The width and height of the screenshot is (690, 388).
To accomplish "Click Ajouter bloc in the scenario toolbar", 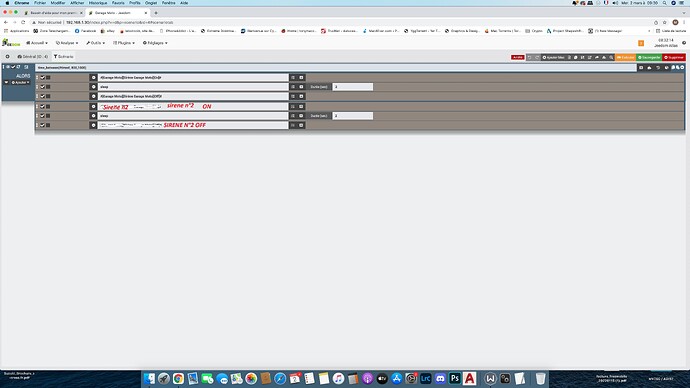I will pos(554,57).
